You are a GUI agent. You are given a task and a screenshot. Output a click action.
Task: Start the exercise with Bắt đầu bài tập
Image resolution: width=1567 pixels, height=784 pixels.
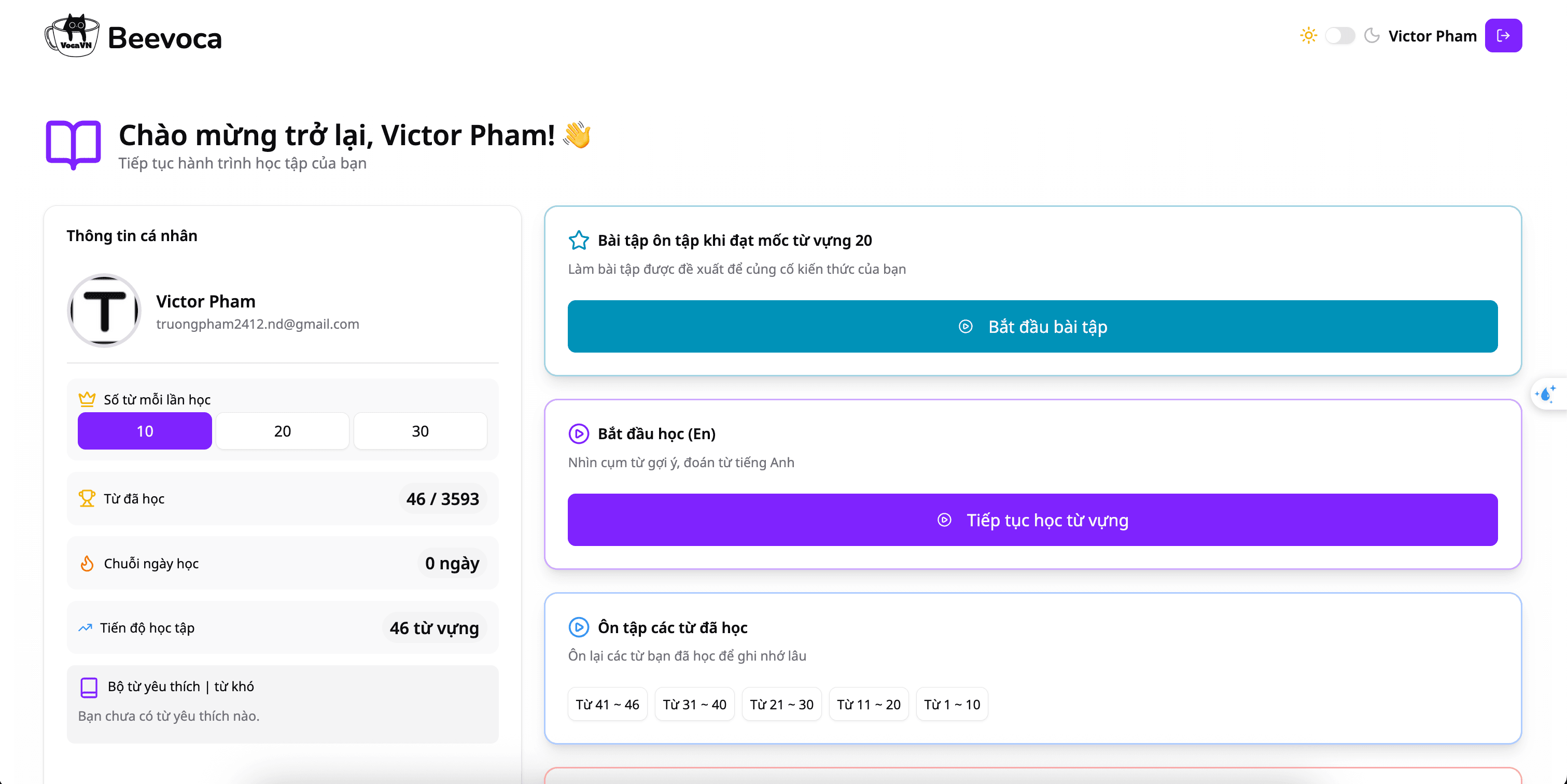[1032, 327]
